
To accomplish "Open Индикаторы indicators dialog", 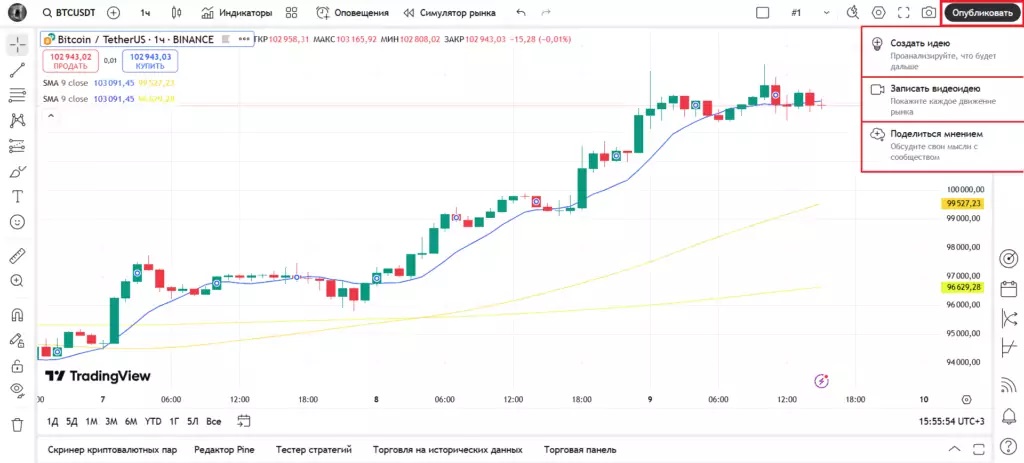I will (x=236, y=12).
